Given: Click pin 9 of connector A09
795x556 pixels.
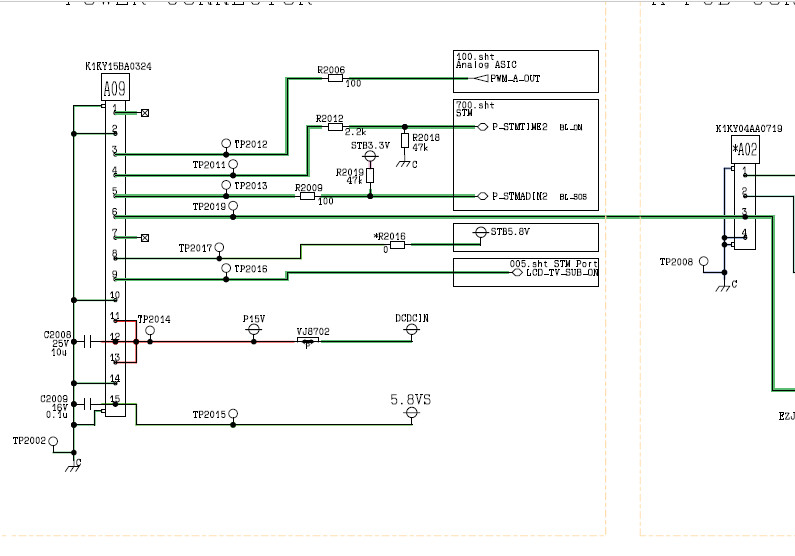Looking at the screenshot, I should (x=115, y=274).
